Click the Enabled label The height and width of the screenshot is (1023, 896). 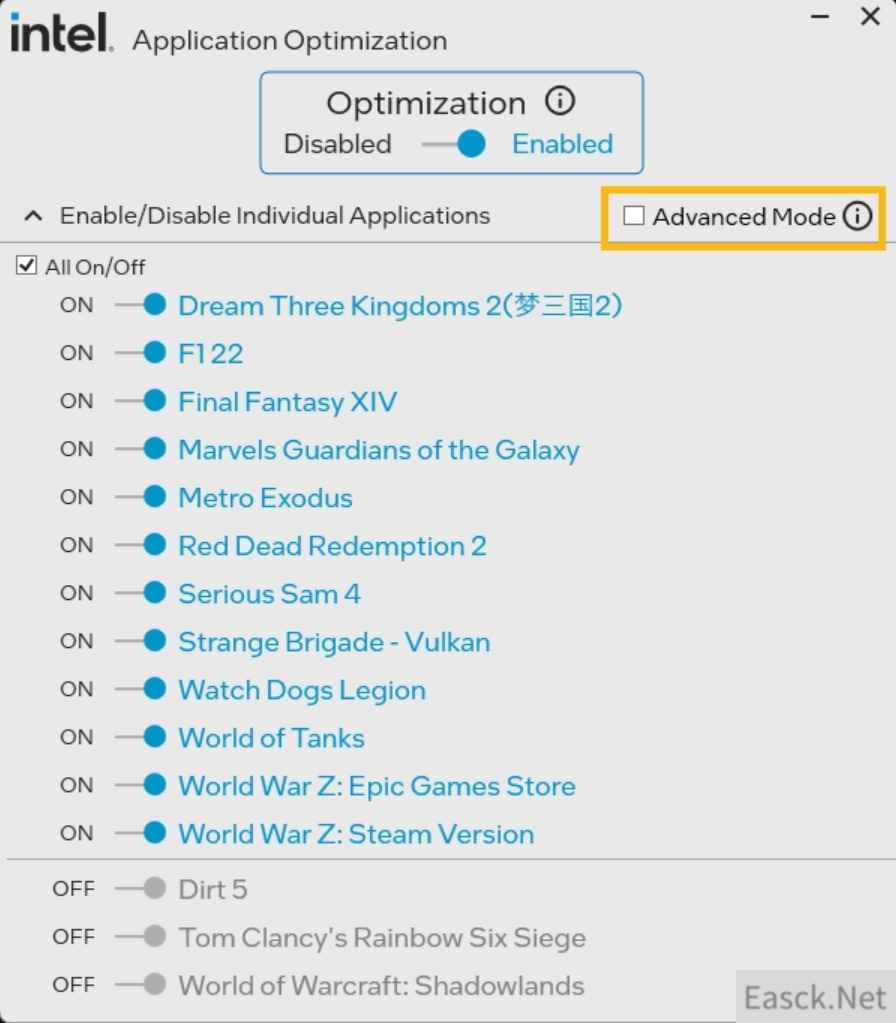[562, 144]
